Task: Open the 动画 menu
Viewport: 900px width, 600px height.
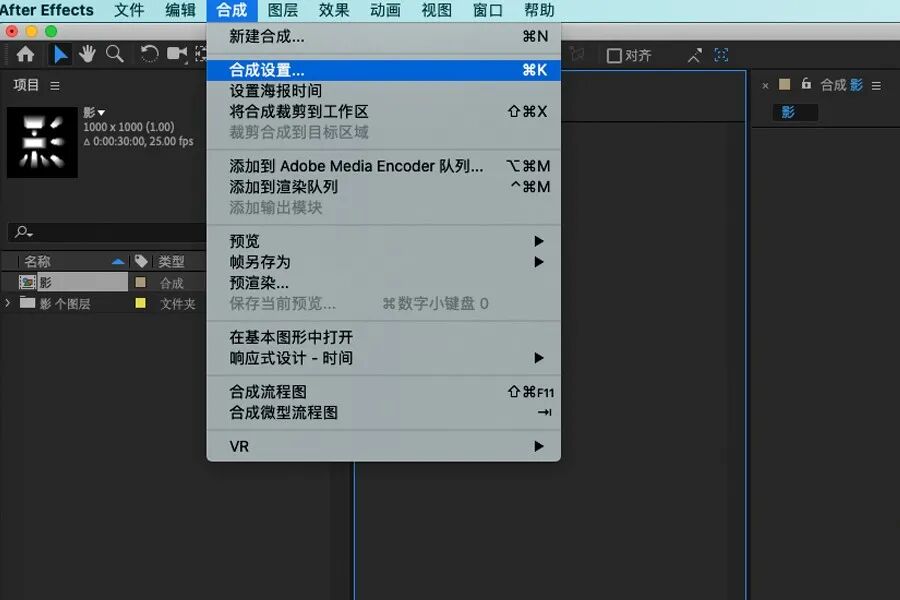Action: pos(385,10)
